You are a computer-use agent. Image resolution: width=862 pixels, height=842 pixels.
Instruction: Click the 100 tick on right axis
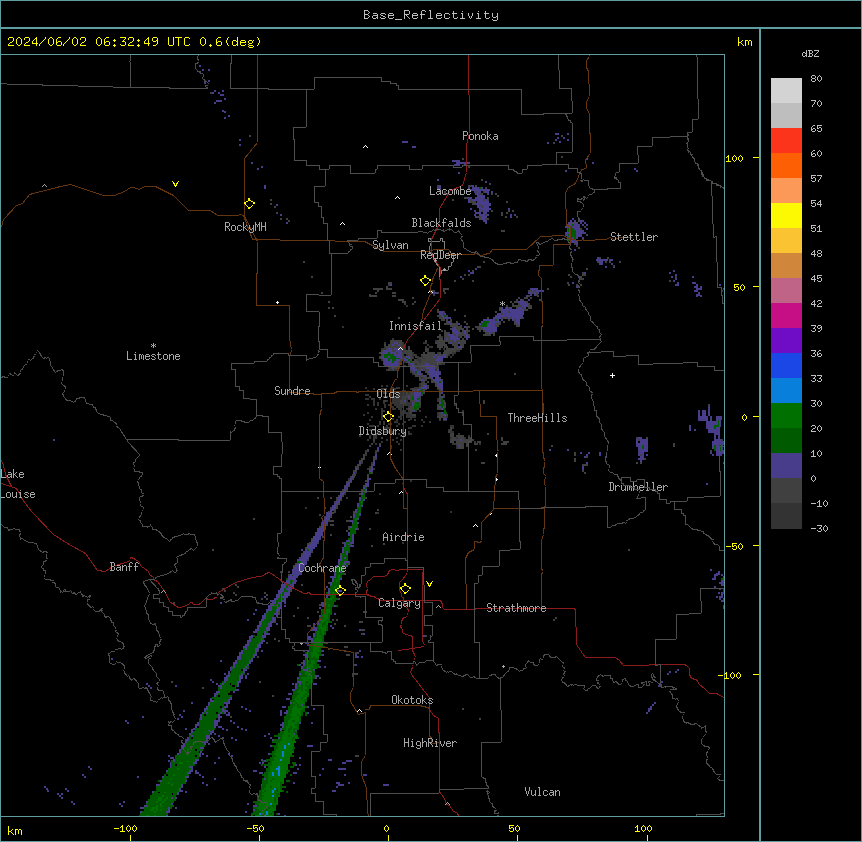click(734, 158)
